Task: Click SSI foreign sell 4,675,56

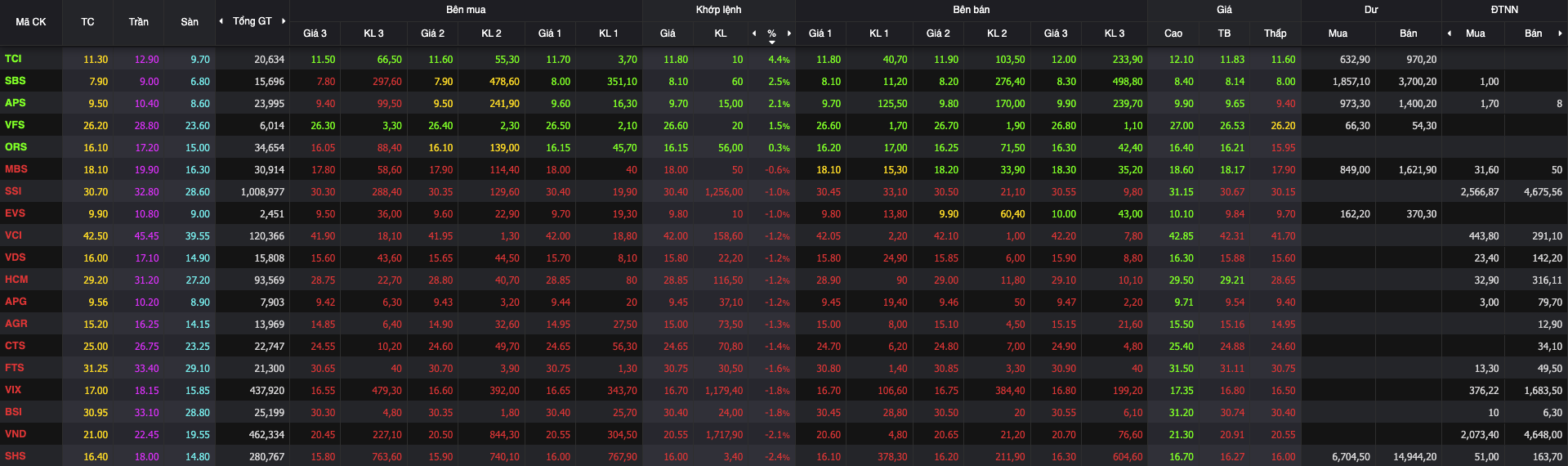Action: point(1543,192)
